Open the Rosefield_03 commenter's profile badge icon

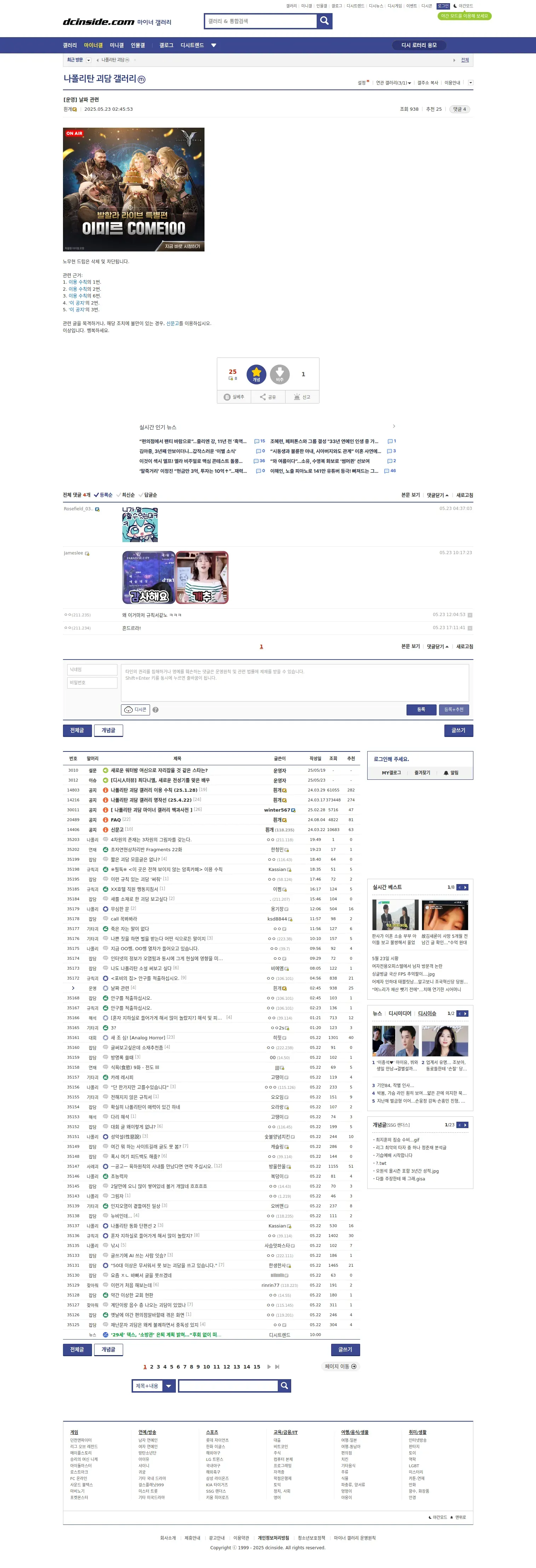[x=97, y=509]
